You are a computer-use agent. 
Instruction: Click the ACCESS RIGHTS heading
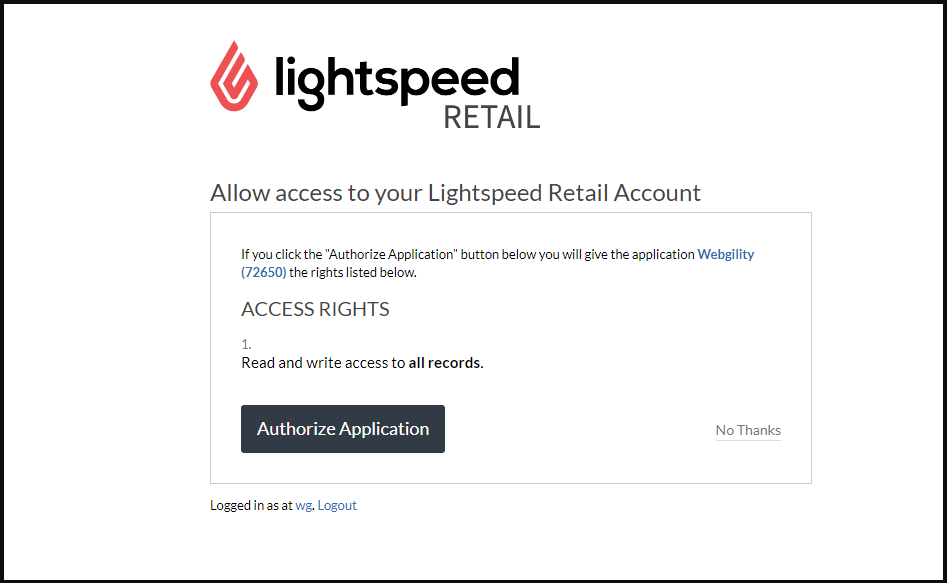[315, 309]
